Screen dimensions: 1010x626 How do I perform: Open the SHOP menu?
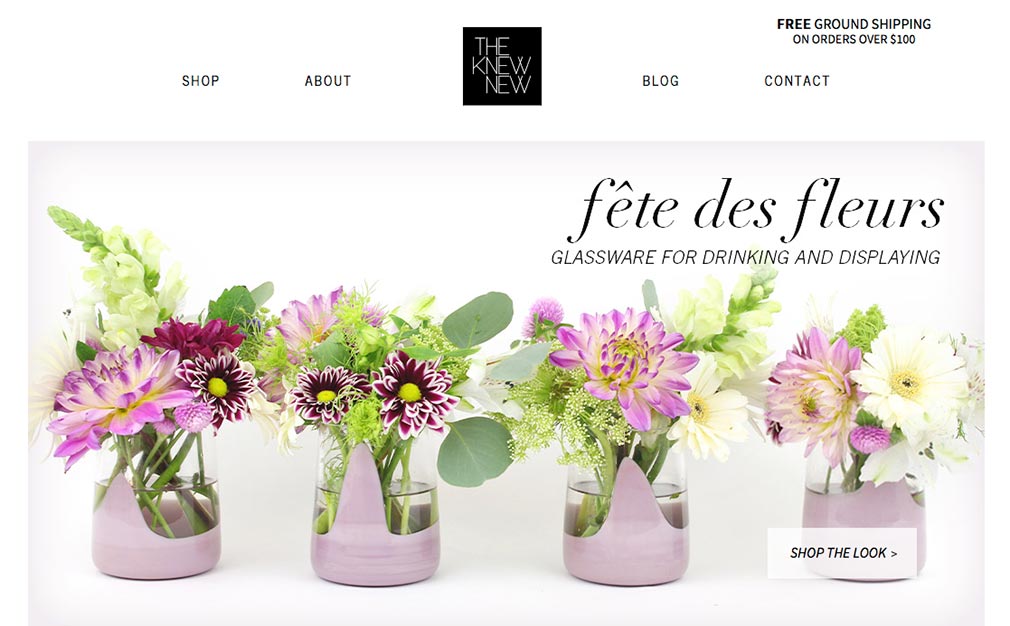(x=200, y=81)
